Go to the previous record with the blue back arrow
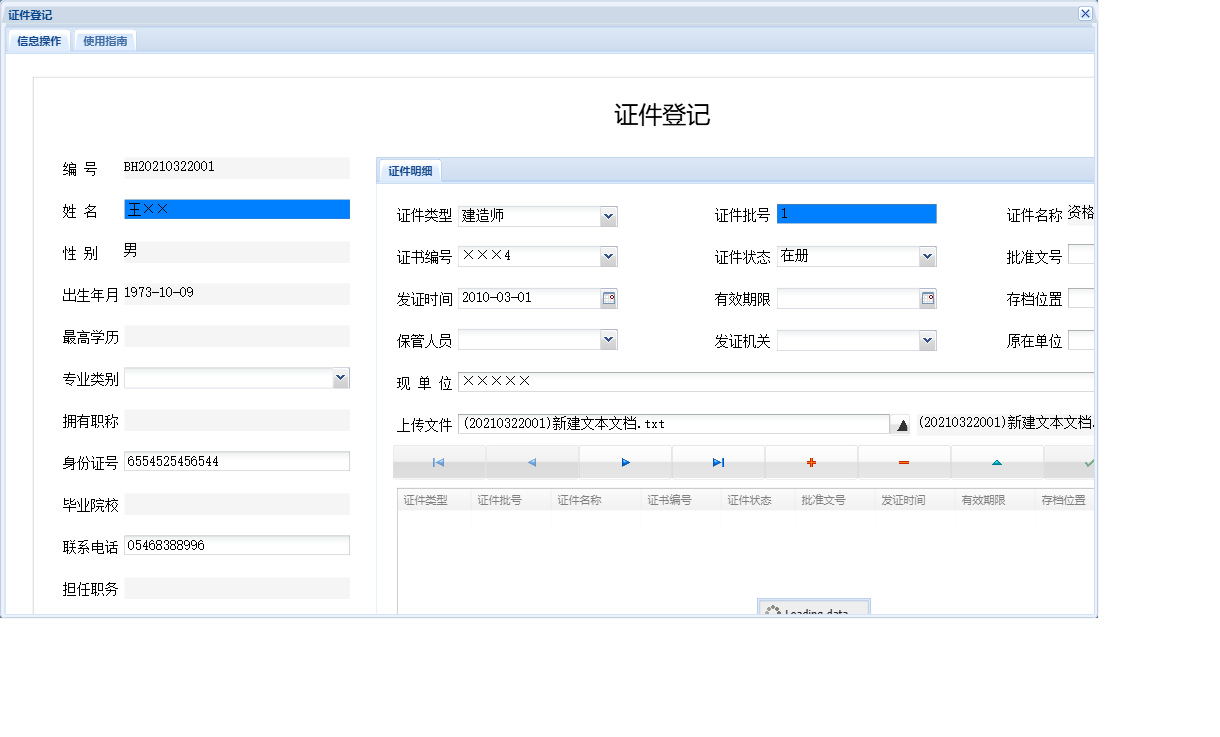Image resolution: width=1220 pixels, height=737 pixels. [x=533, y=461]
